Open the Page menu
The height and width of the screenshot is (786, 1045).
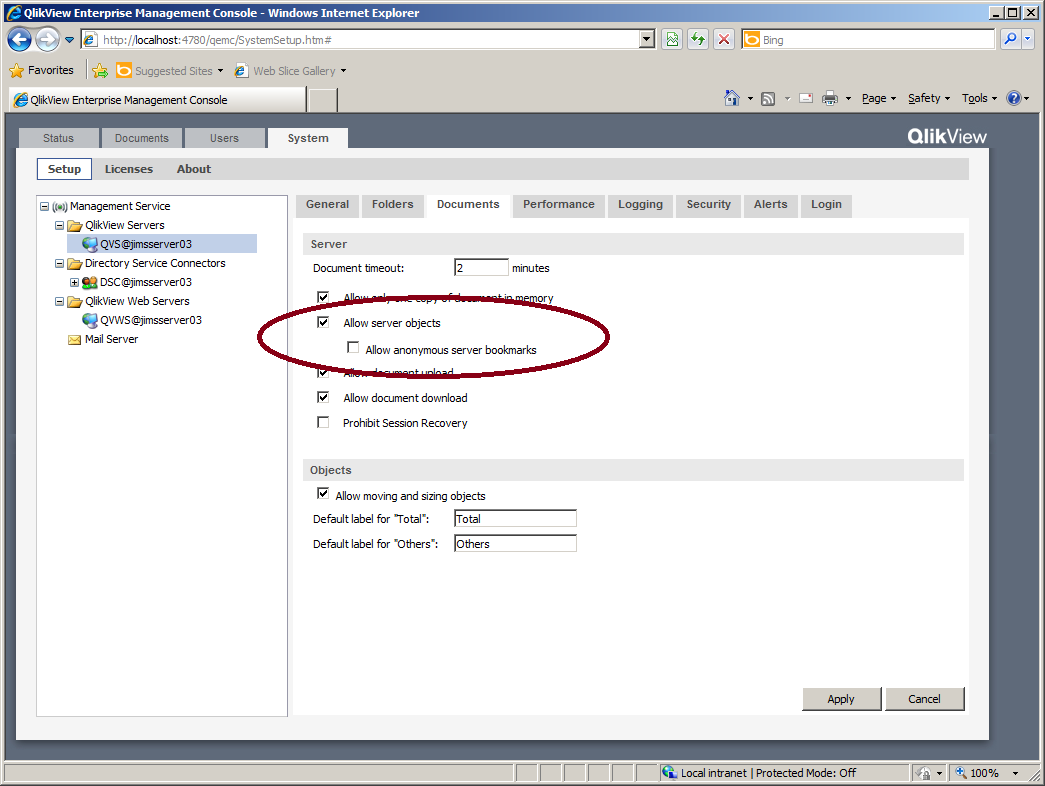pos(878,98)
